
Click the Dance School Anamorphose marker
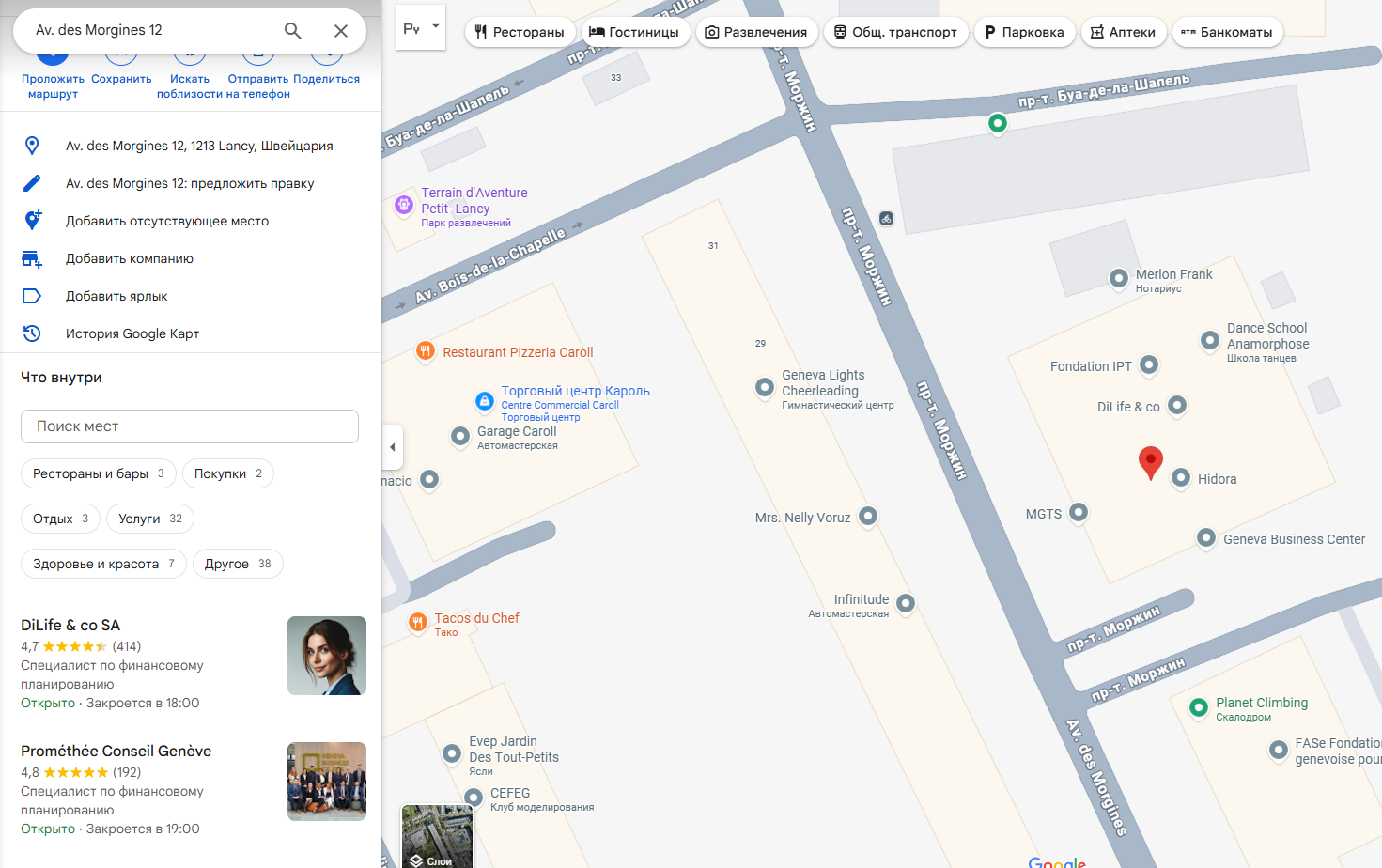(x=1210, y=339)
